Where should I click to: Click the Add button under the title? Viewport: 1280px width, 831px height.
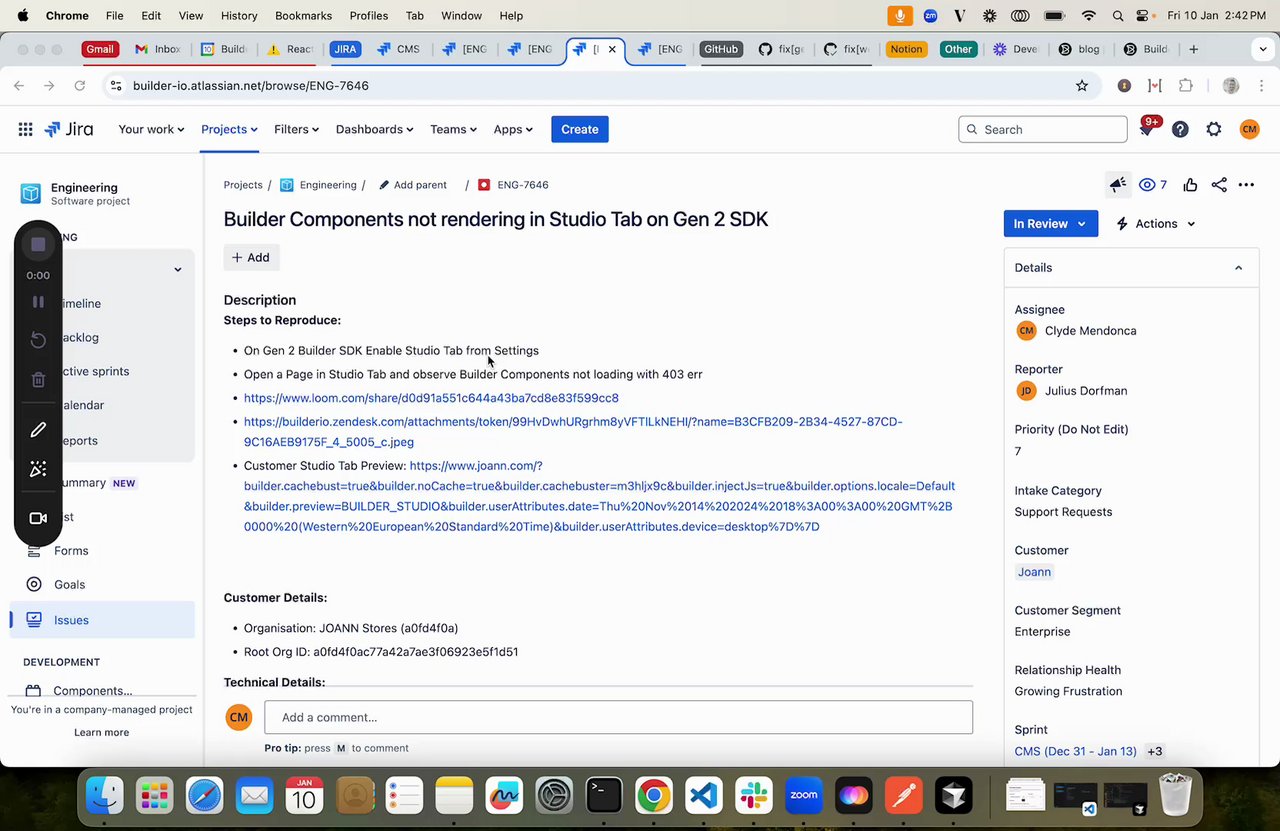pos(251,257)
